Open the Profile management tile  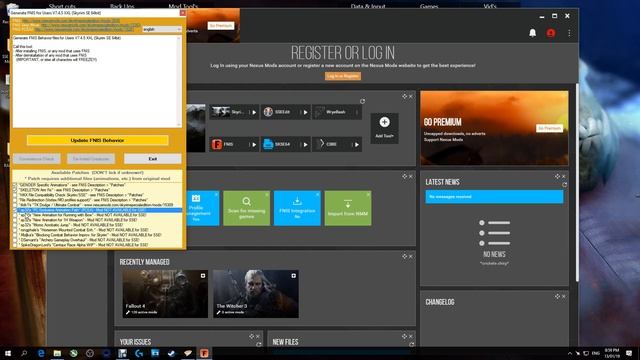click(x=203, y=208)
